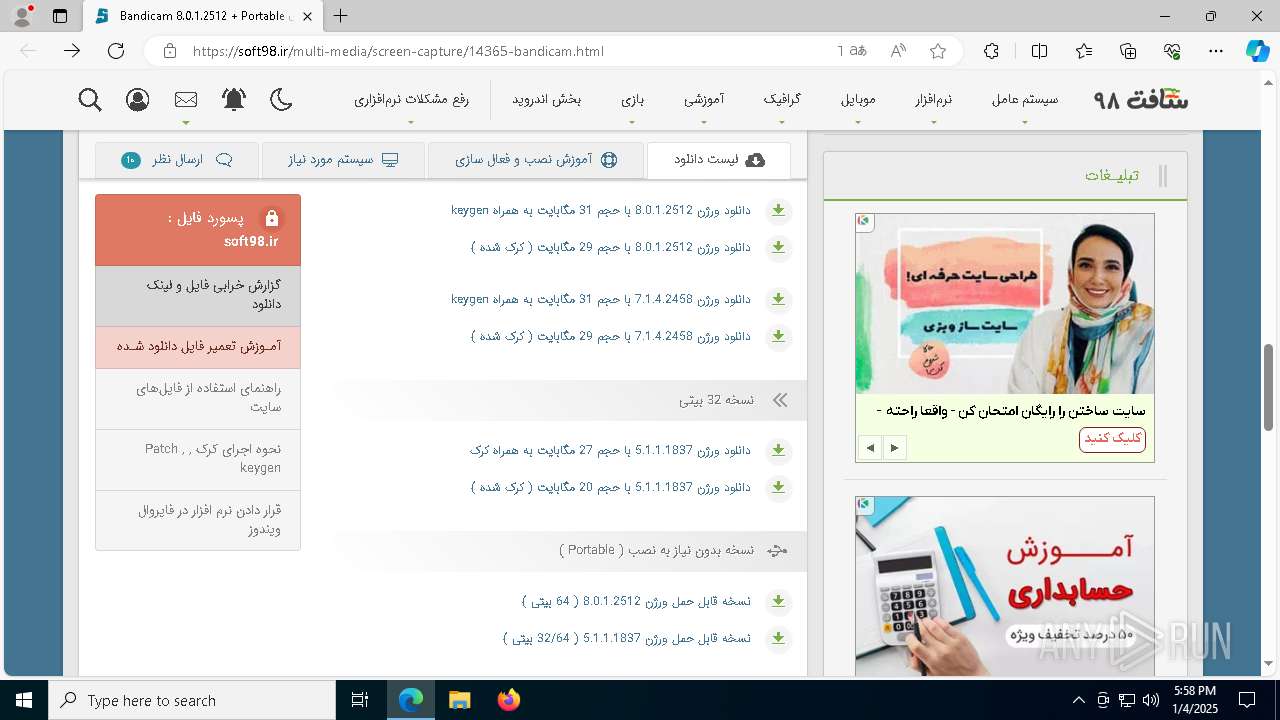The image size is (1280, 720).
Task: Select the لیست دانلود tab
Action: point(719,160)
